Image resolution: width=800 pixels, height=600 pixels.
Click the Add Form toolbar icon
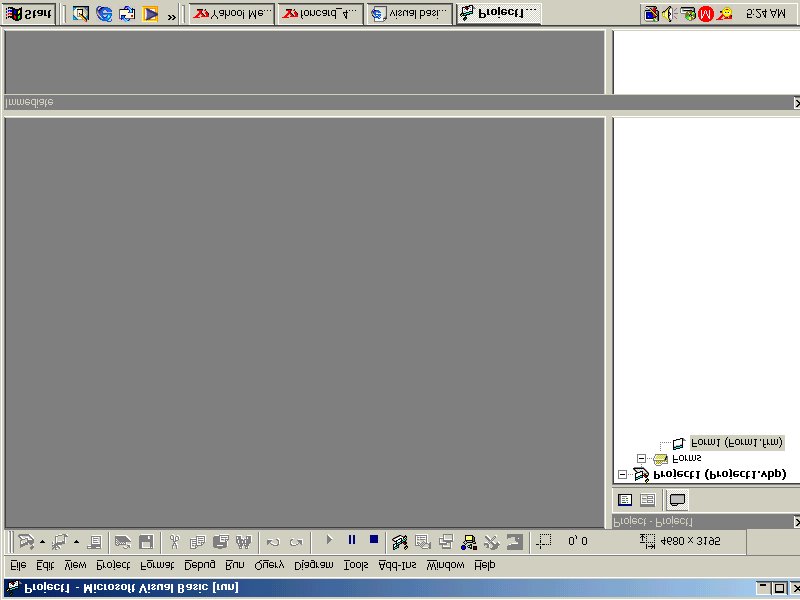point(60,541)
